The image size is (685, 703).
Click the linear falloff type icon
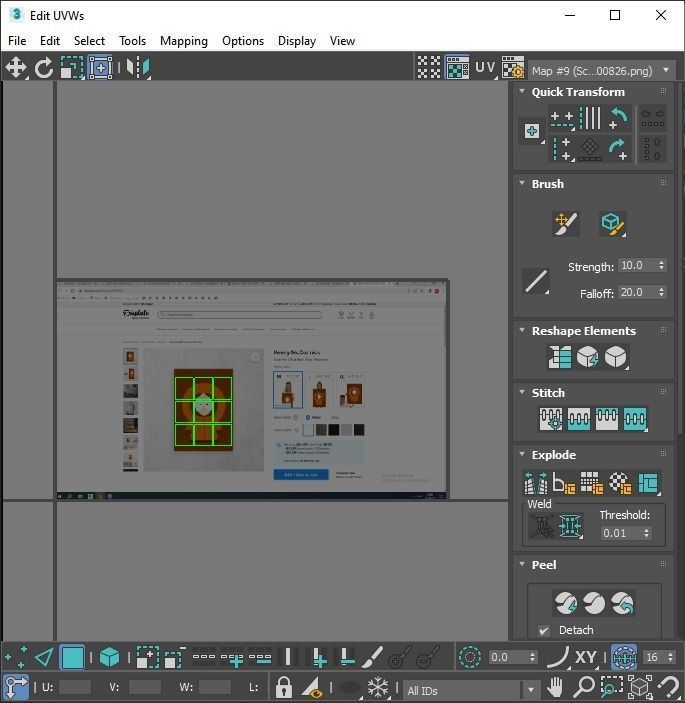click(536, 281)
